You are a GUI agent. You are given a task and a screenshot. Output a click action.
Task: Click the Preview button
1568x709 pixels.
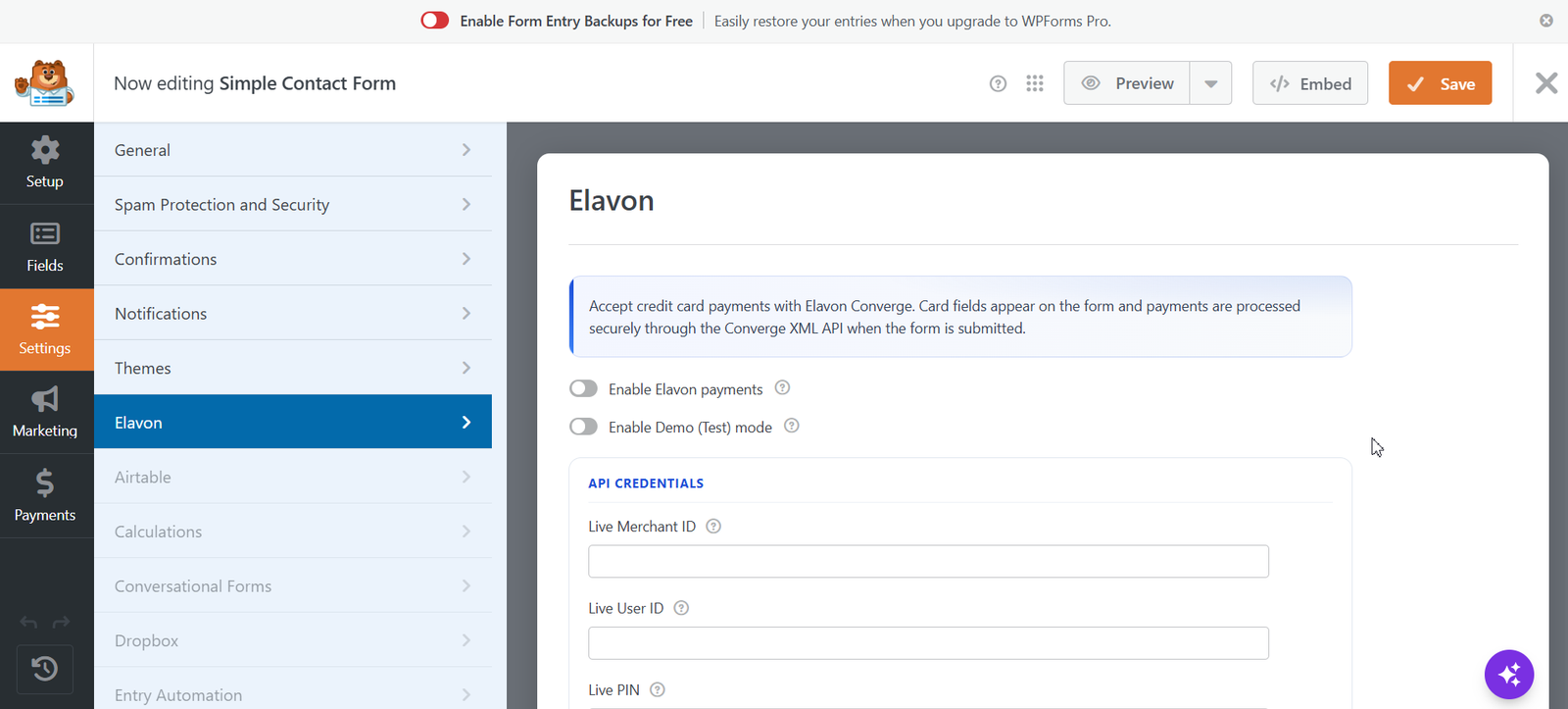pos(1127,83)
